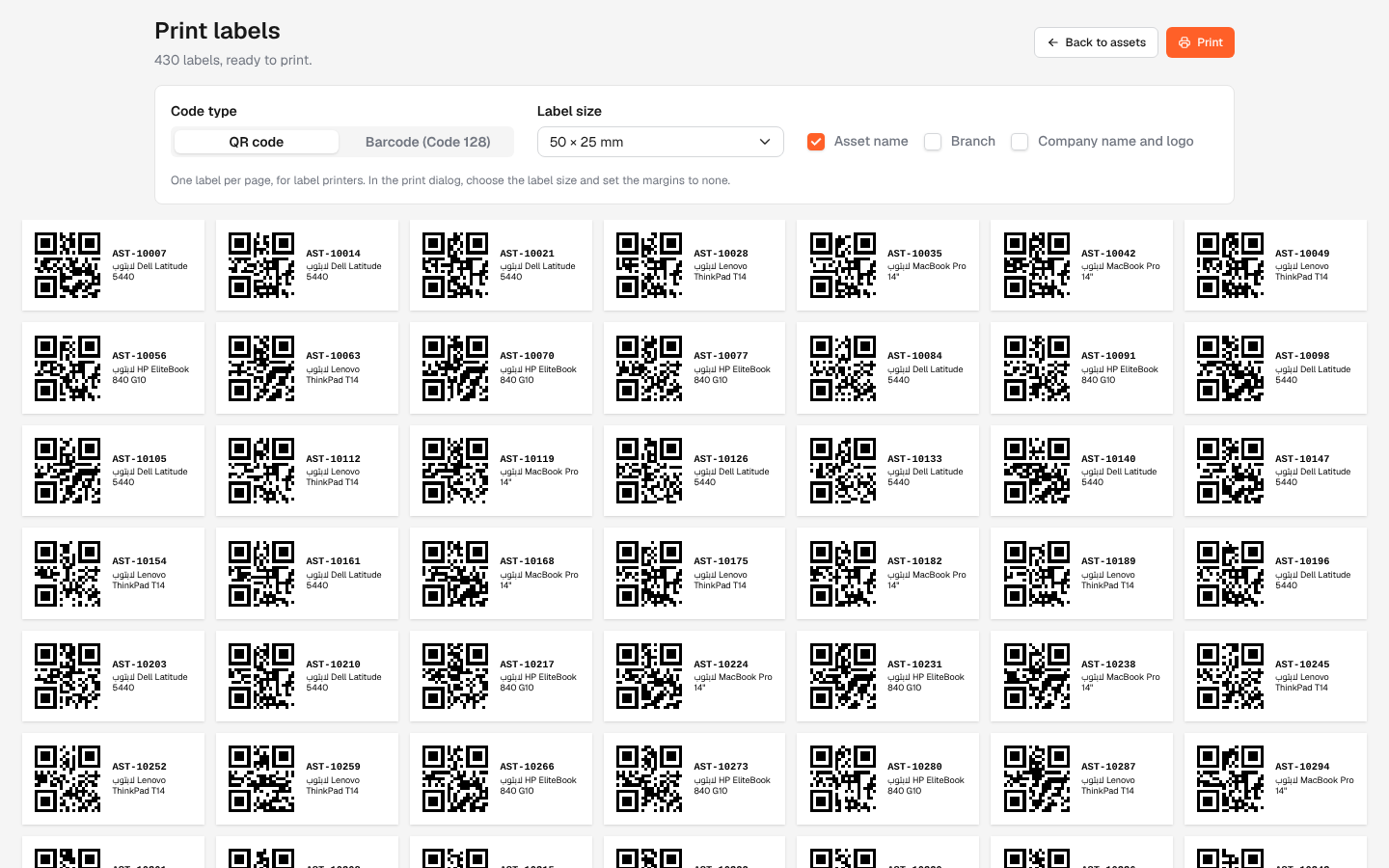Click the QR code for AST-10182
This screenshot has height=868, width=1389.
(843, 574)
